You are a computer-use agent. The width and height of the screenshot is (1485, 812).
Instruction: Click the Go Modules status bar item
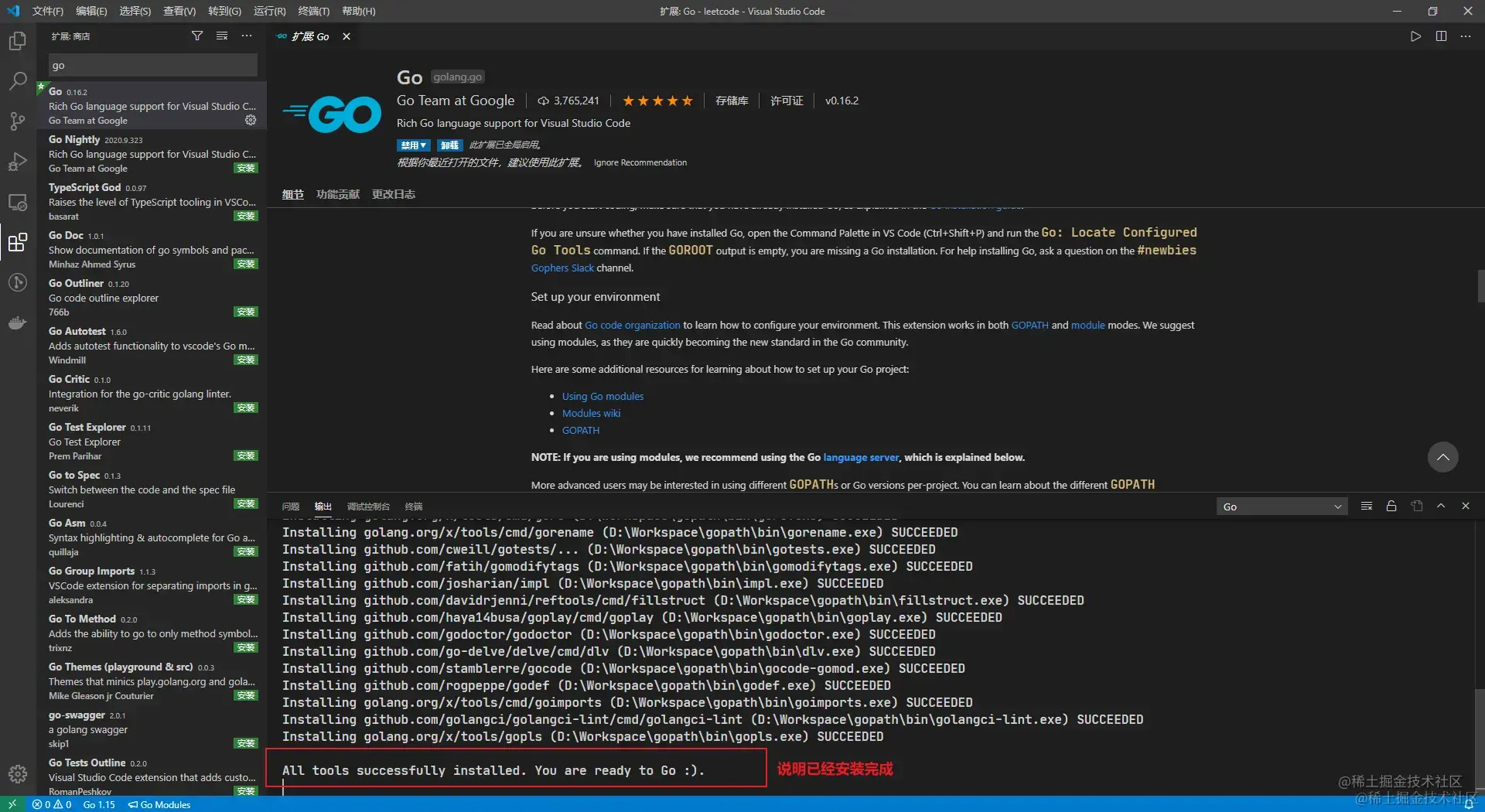coord(159,804)
